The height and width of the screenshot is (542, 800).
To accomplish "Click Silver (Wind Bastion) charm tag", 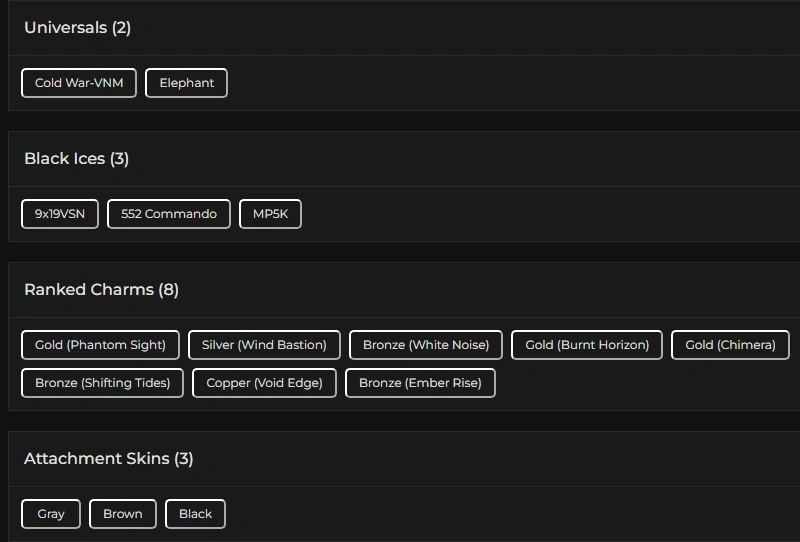I will click(264, 345).
